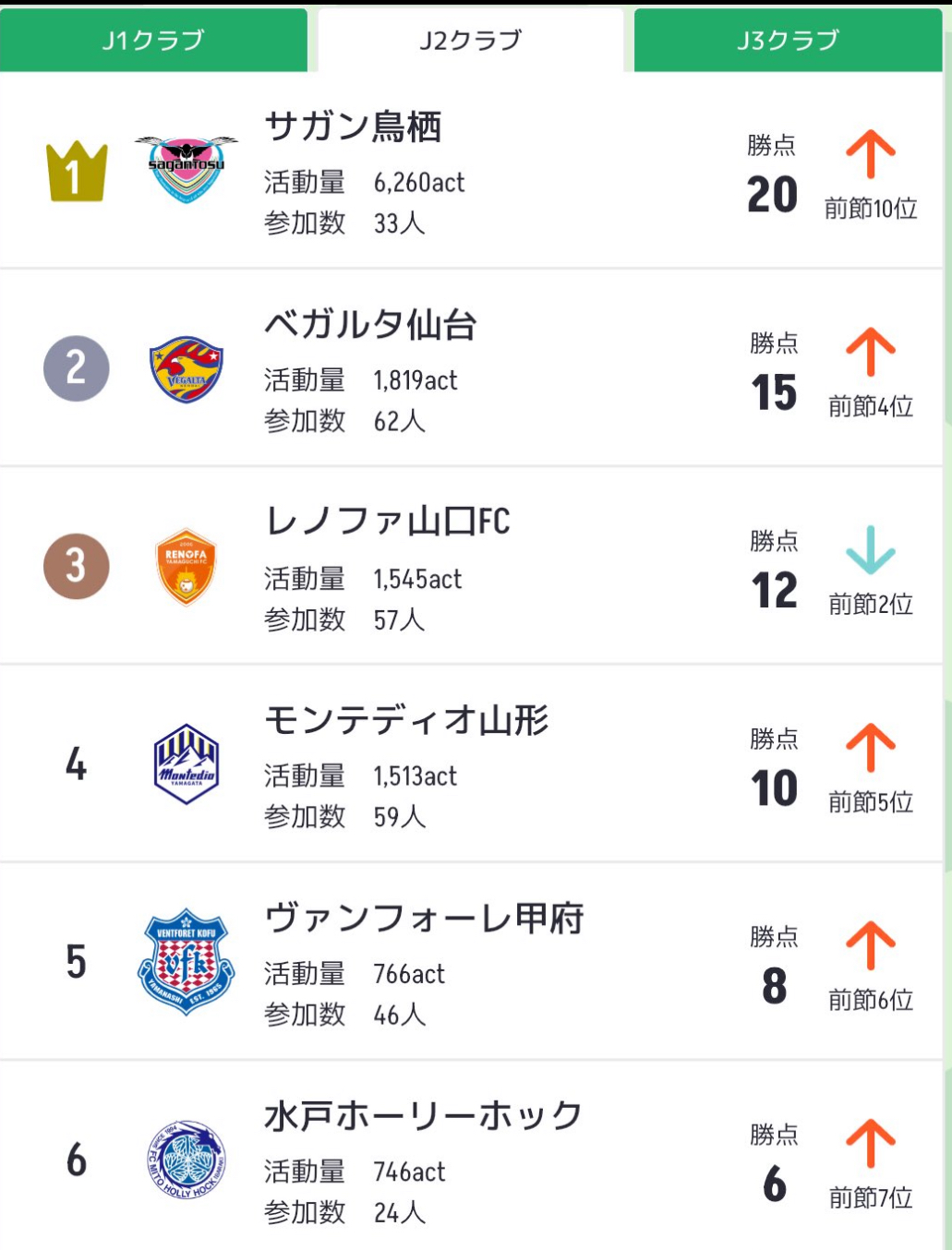Click the Montedio Yamagata club crest

[186, 764]
